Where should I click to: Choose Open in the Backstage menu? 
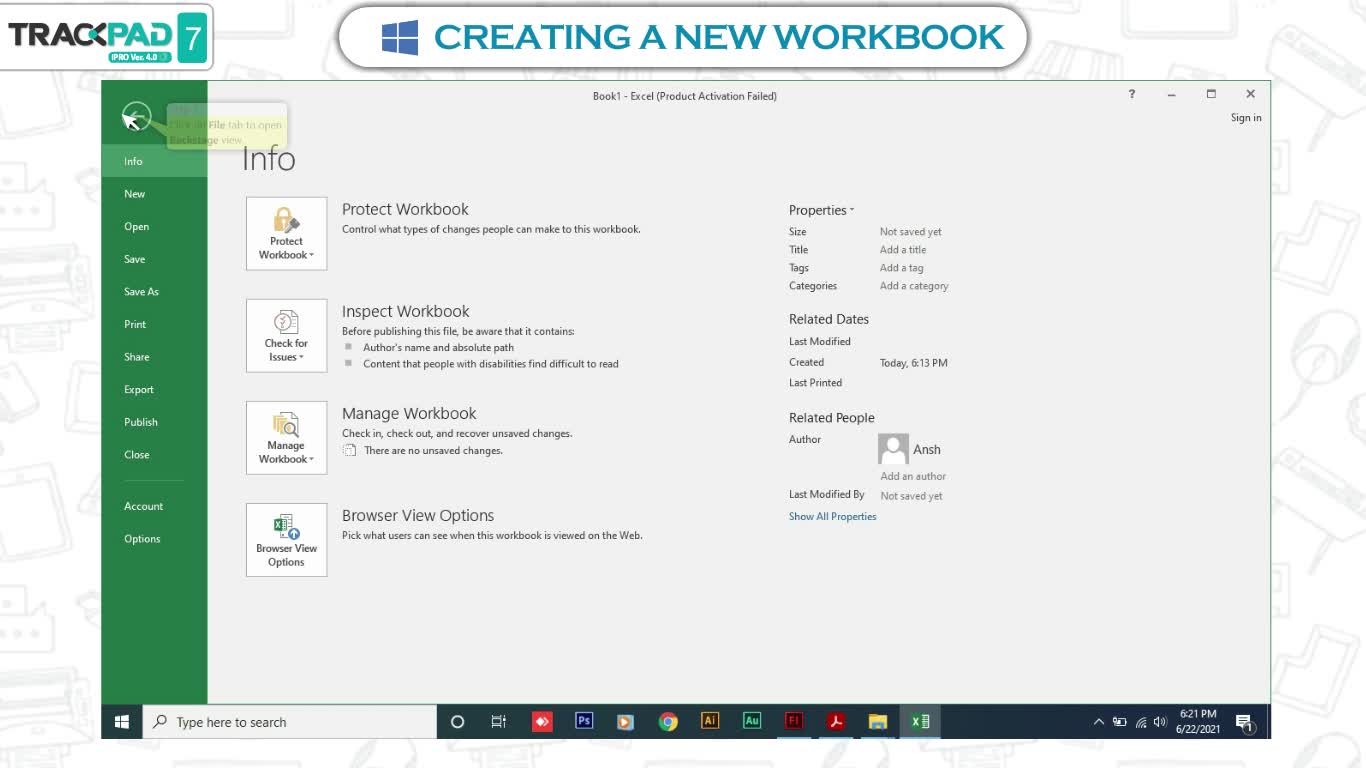(x=154, y=226)
